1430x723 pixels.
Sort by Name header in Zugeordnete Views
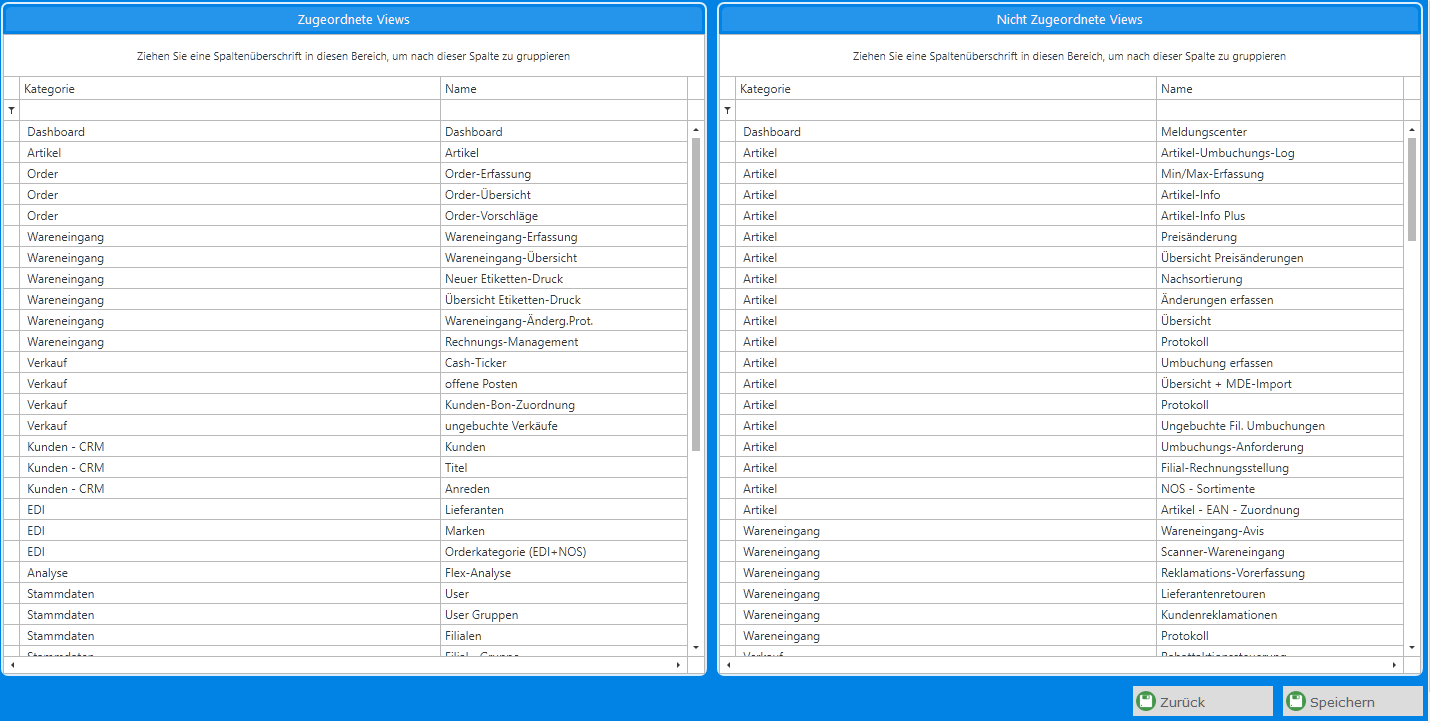point(564,89)
